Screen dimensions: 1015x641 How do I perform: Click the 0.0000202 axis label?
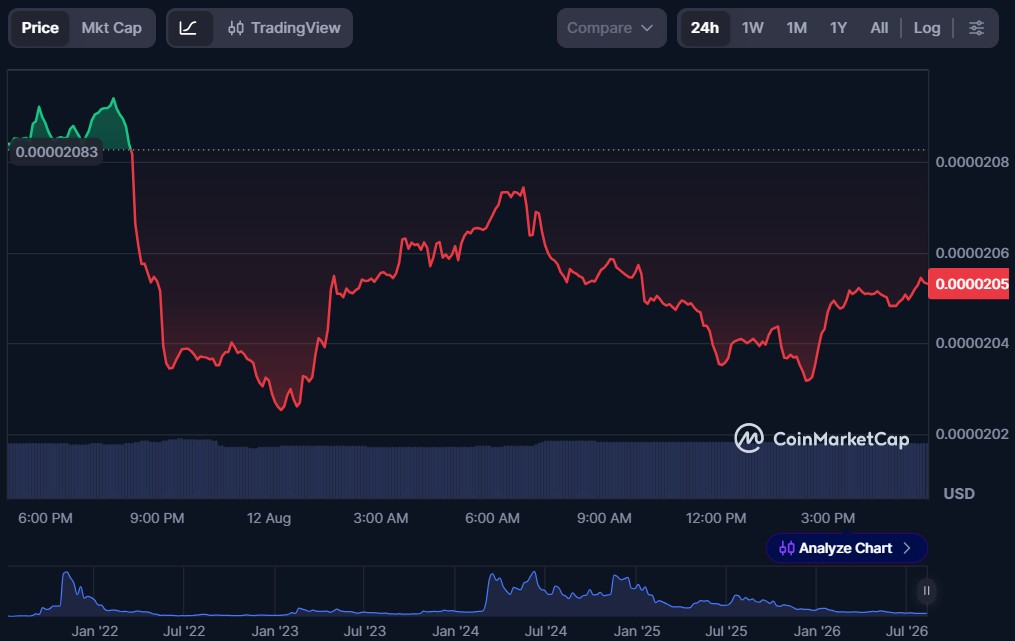[x=972, y=434]
